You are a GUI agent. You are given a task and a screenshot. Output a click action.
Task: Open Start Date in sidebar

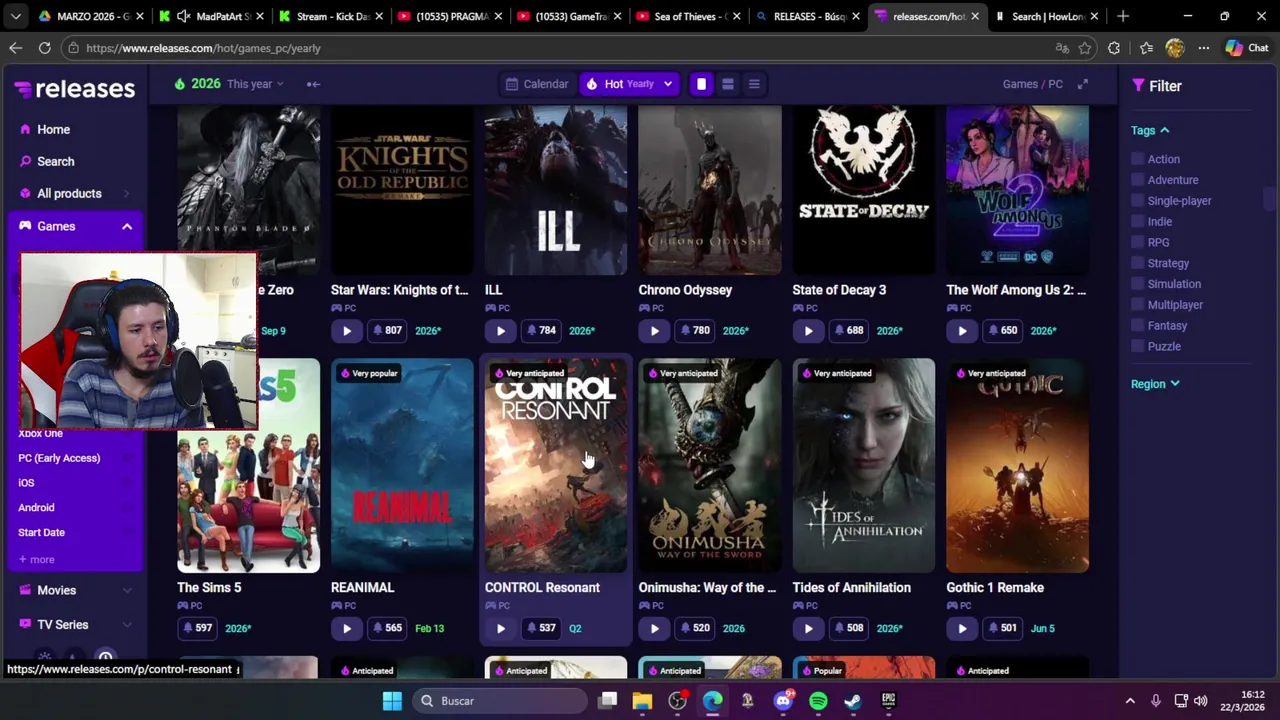pos(41,533)
